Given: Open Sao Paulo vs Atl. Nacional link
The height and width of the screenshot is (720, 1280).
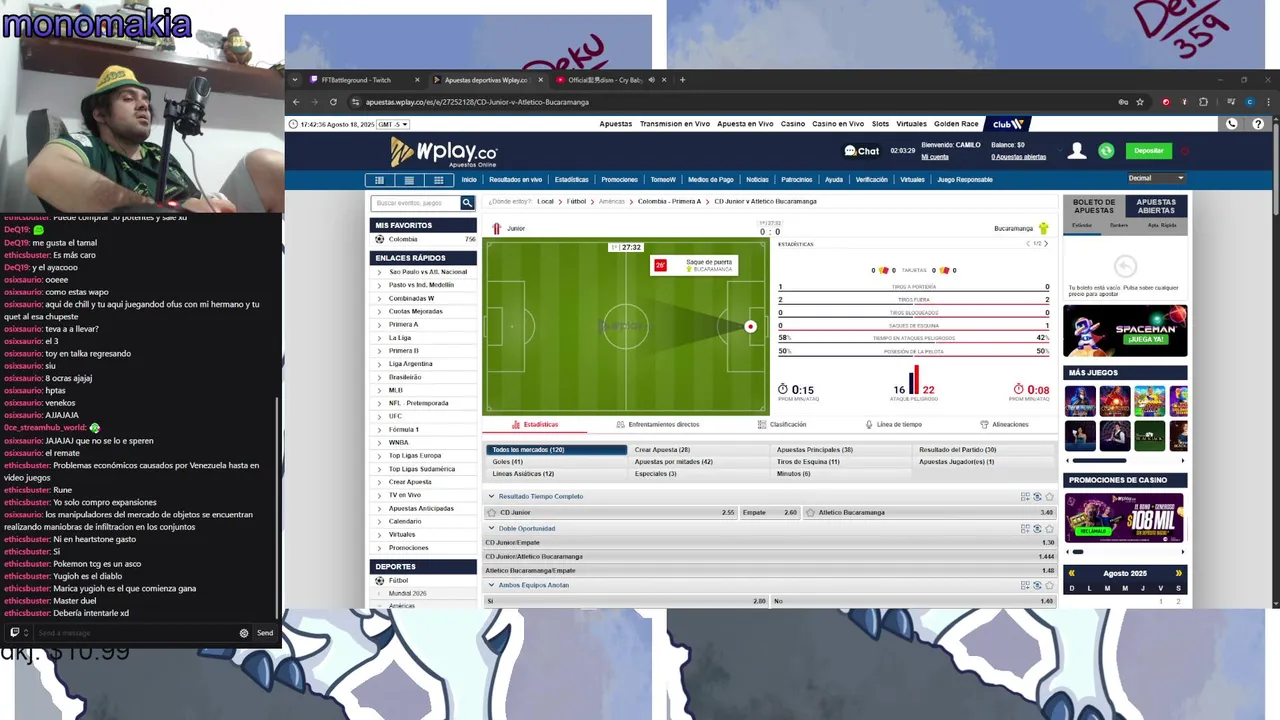Looking at the screenshot, I should click(x=428, y=272).
